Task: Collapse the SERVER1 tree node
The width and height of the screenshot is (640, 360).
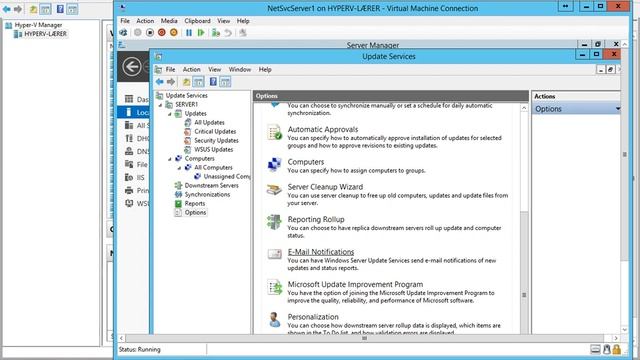Action: (x=160, y=105)
